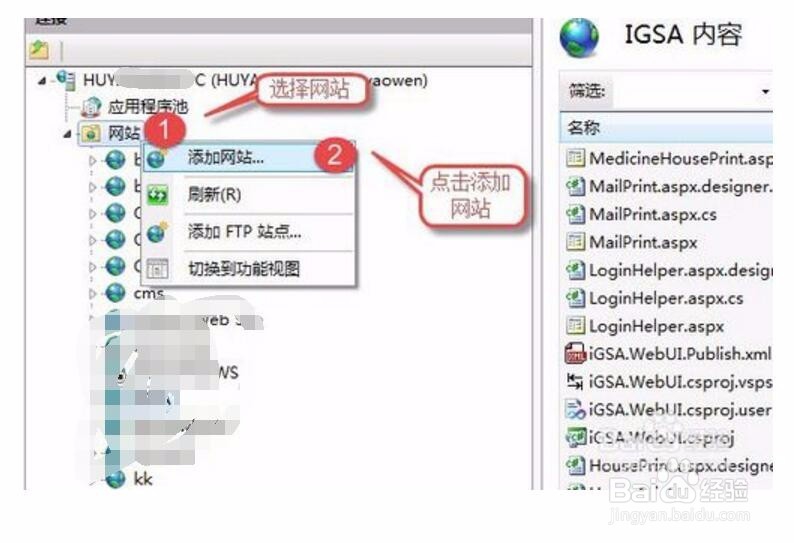This screenshot has width=794, height=543.
Task: Click the globe icon next to kk
Action: coord(115,479)
